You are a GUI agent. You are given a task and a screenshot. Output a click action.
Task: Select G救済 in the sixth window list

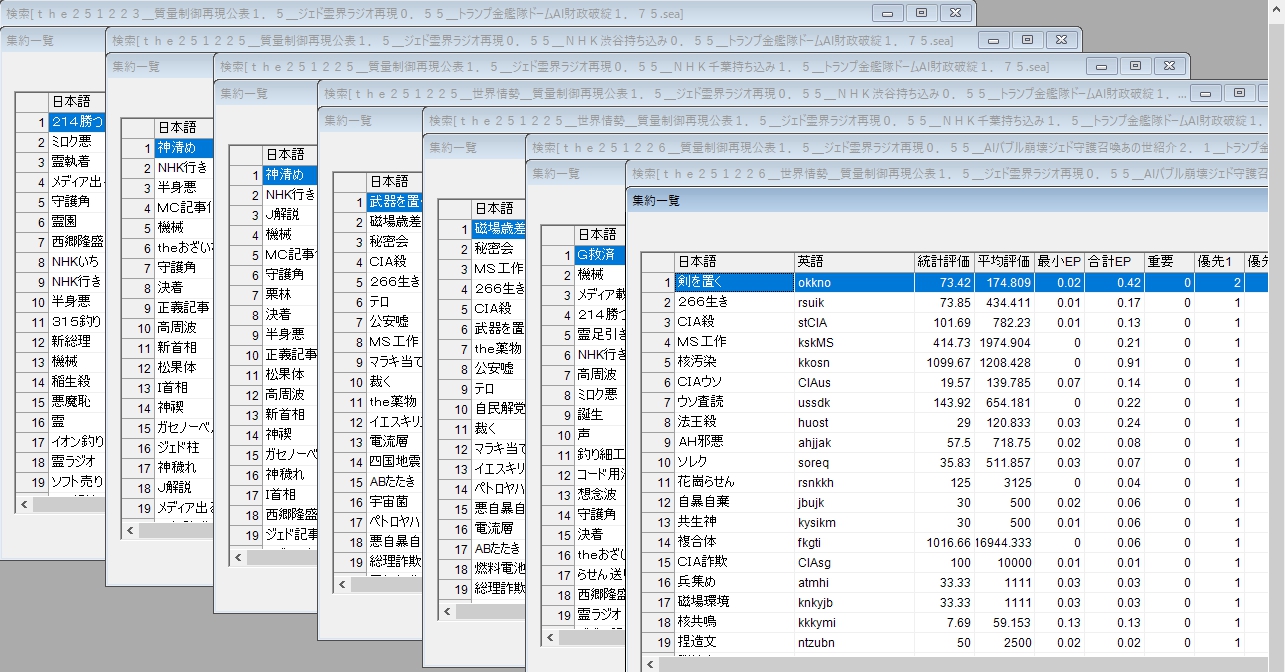point(596,254)
